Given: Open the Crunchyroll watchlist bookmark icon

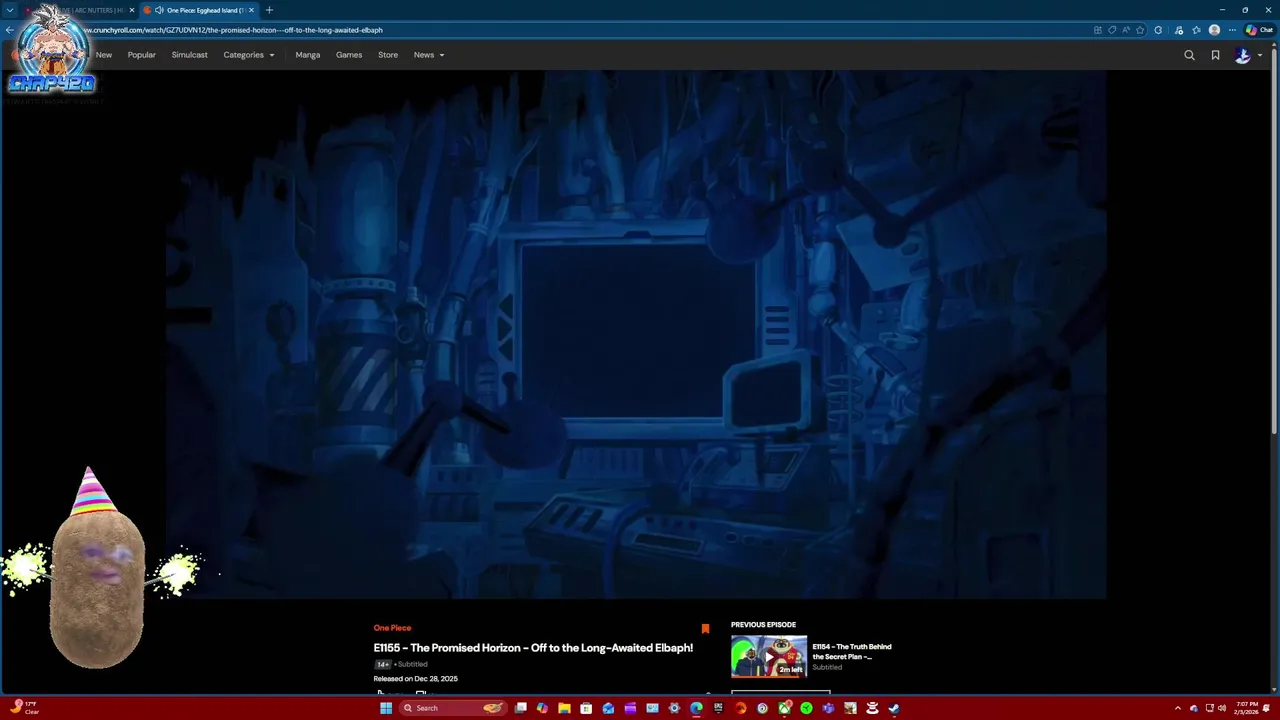Looking at the screenshot, I should (1215, 55).
